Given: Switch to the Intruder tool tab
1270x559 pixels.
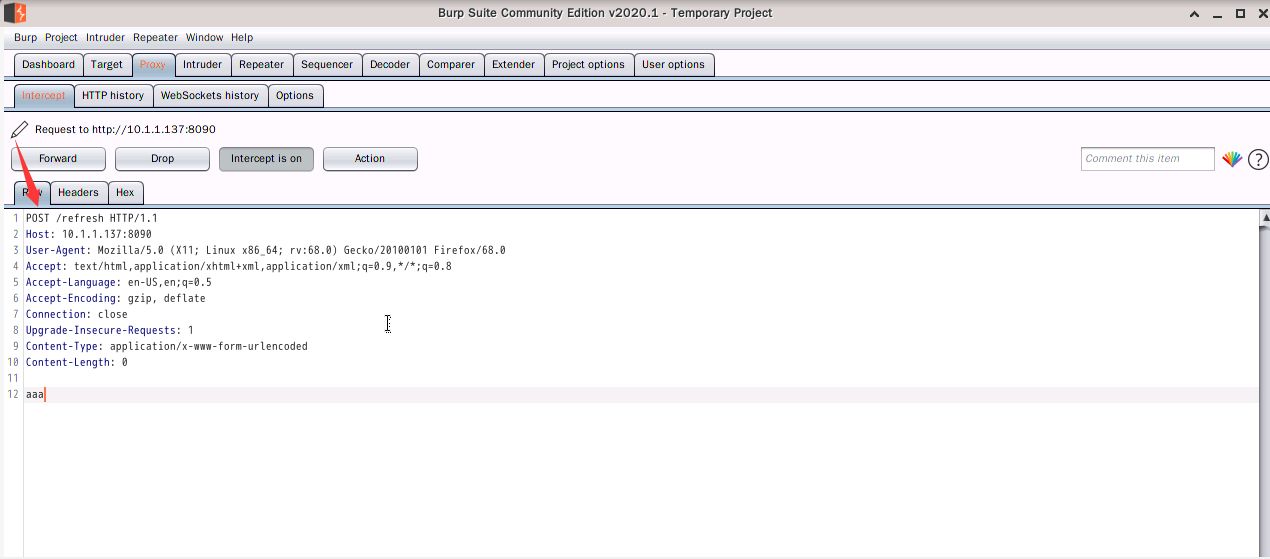Looking at the screenshot, I should click(x=203, y=65).
